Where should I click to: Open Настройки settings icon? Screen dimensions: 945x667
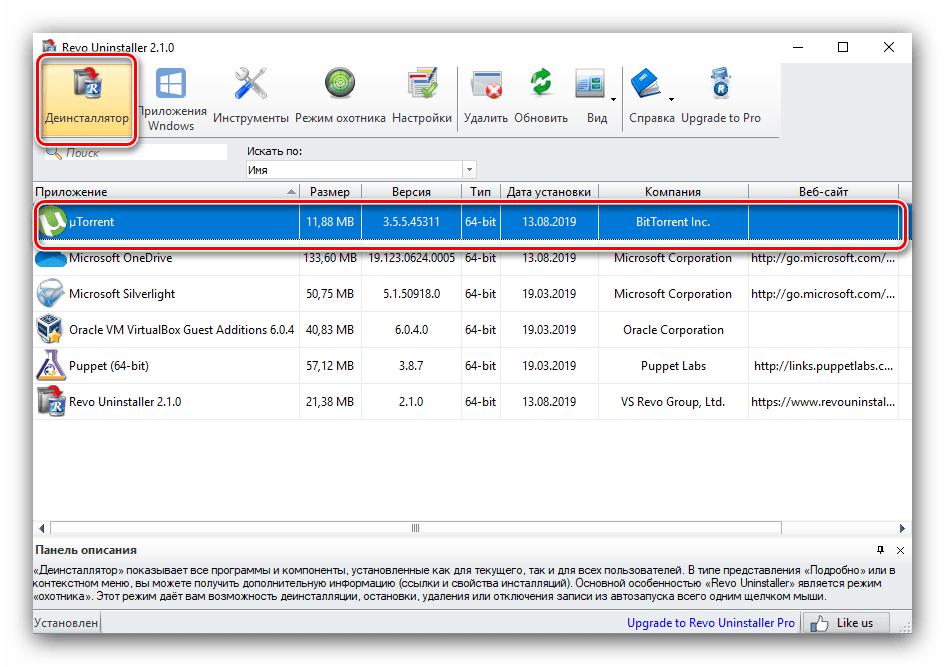coord(422,98)
